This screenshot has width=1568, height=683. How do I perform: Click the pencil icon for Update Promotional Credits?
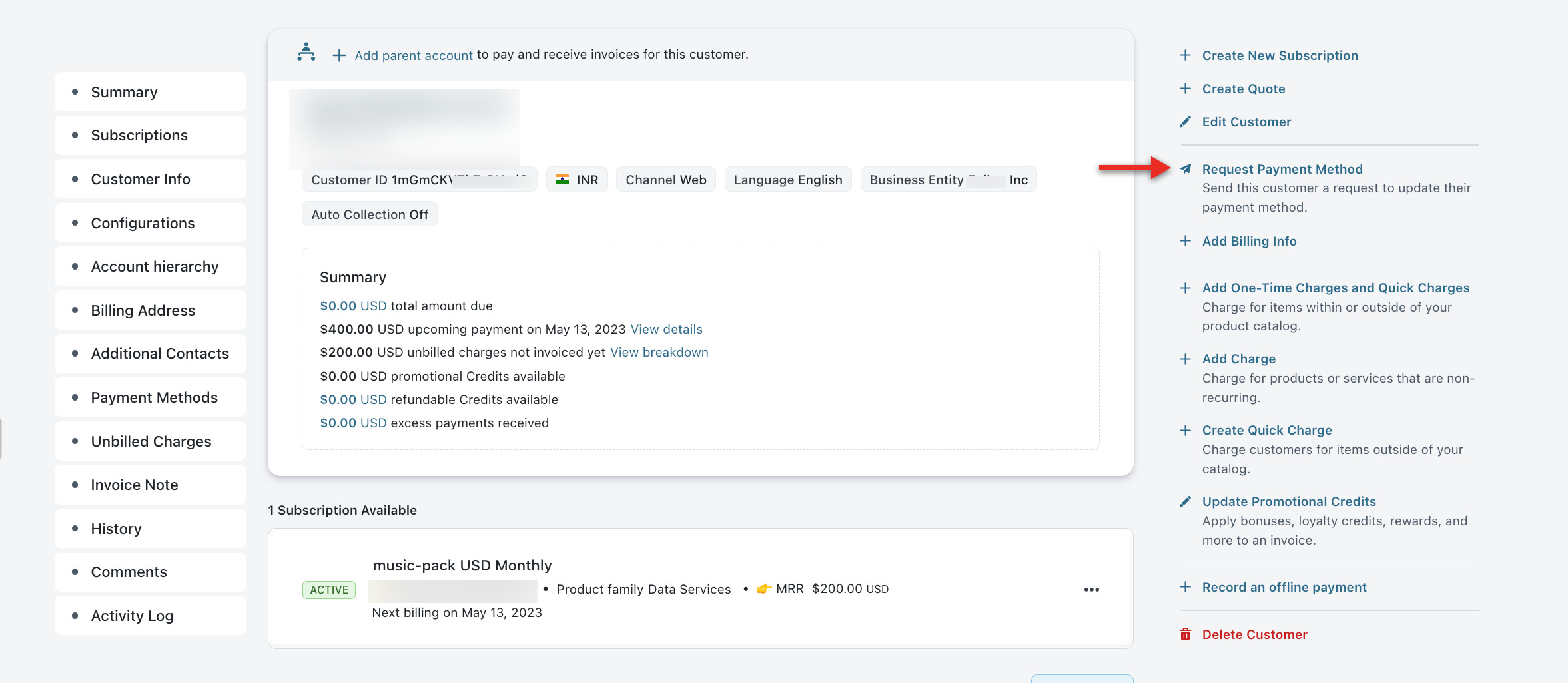pyautogui.click(x=1185, y=501)
